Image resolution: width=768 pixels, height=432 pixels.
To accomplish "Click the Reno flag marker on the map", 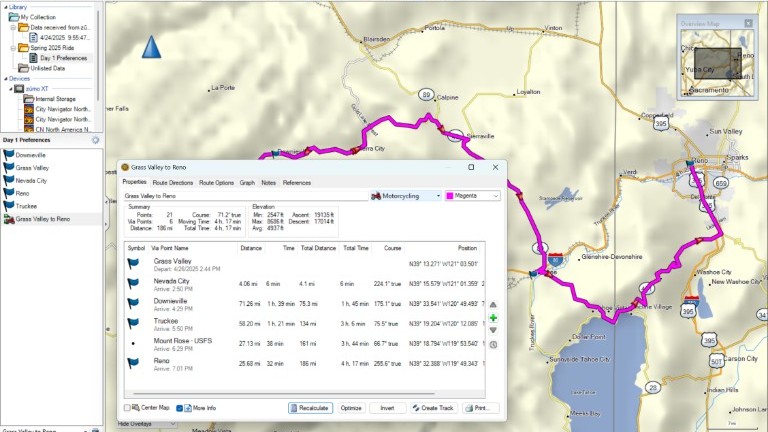I will click(690, 163).
